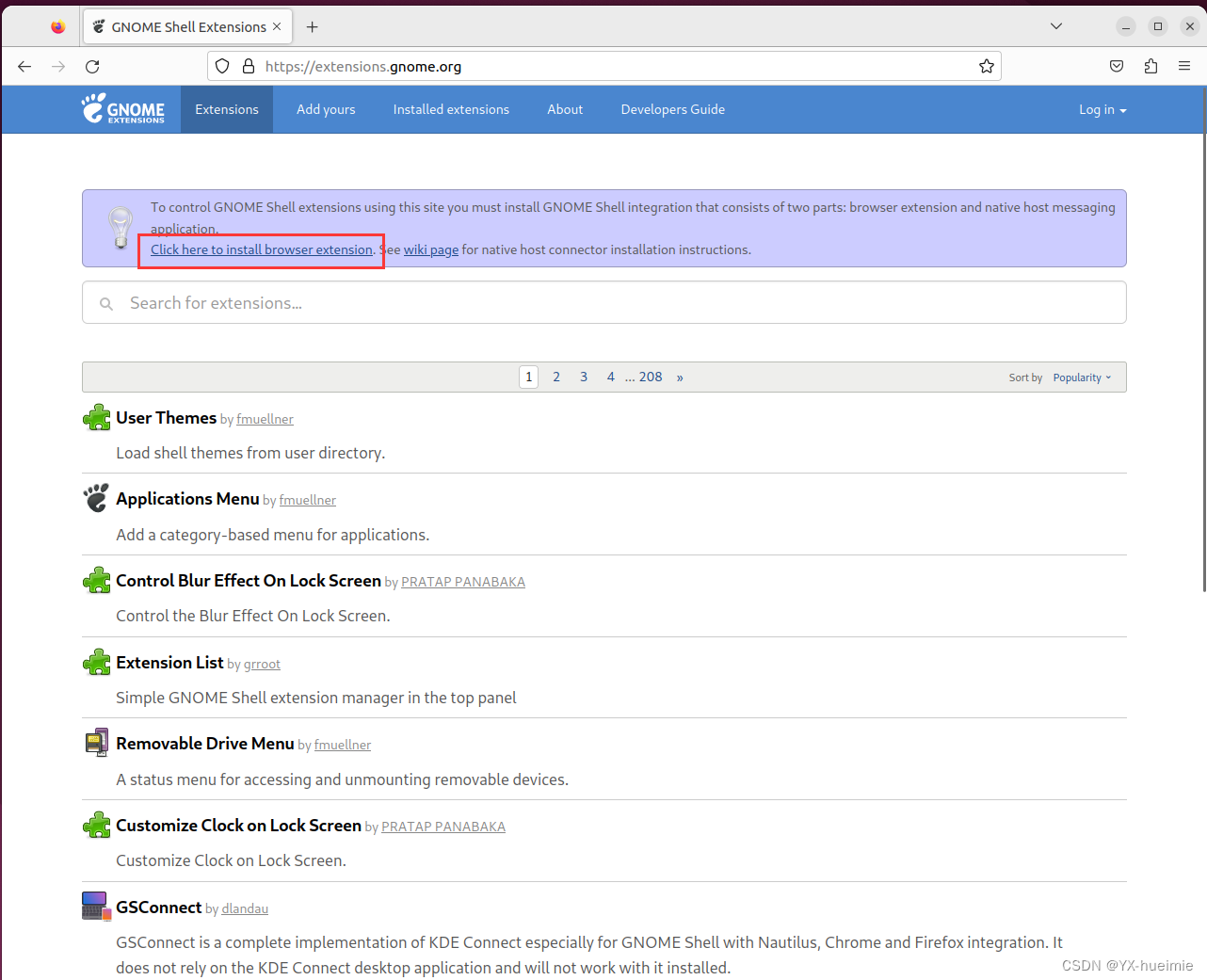Open the wiki page link
This screenshot has width=1207, height=980.
point(431,249)
